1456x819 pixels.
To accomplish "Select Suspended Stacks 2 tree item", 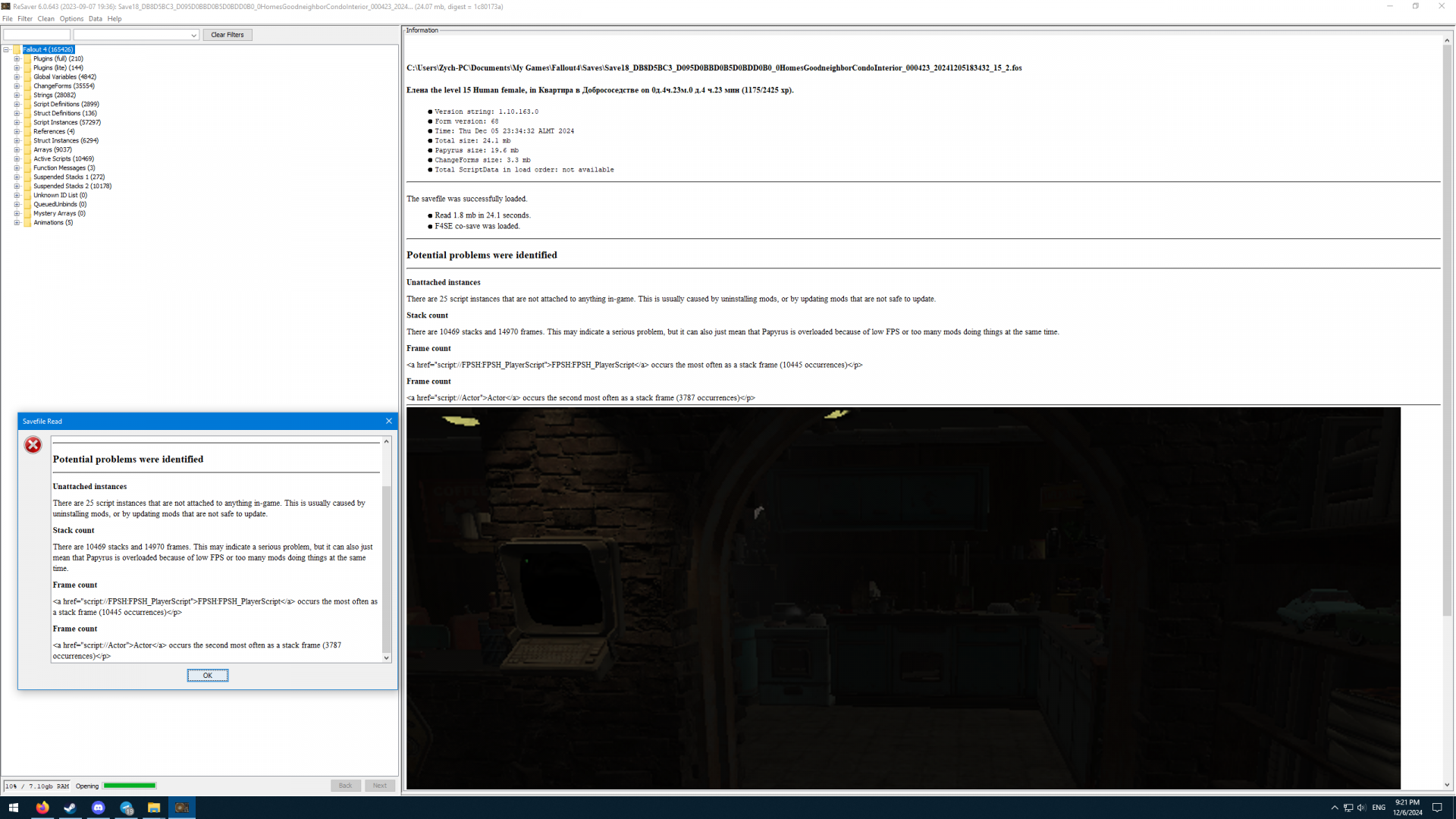I will [72, 187].
